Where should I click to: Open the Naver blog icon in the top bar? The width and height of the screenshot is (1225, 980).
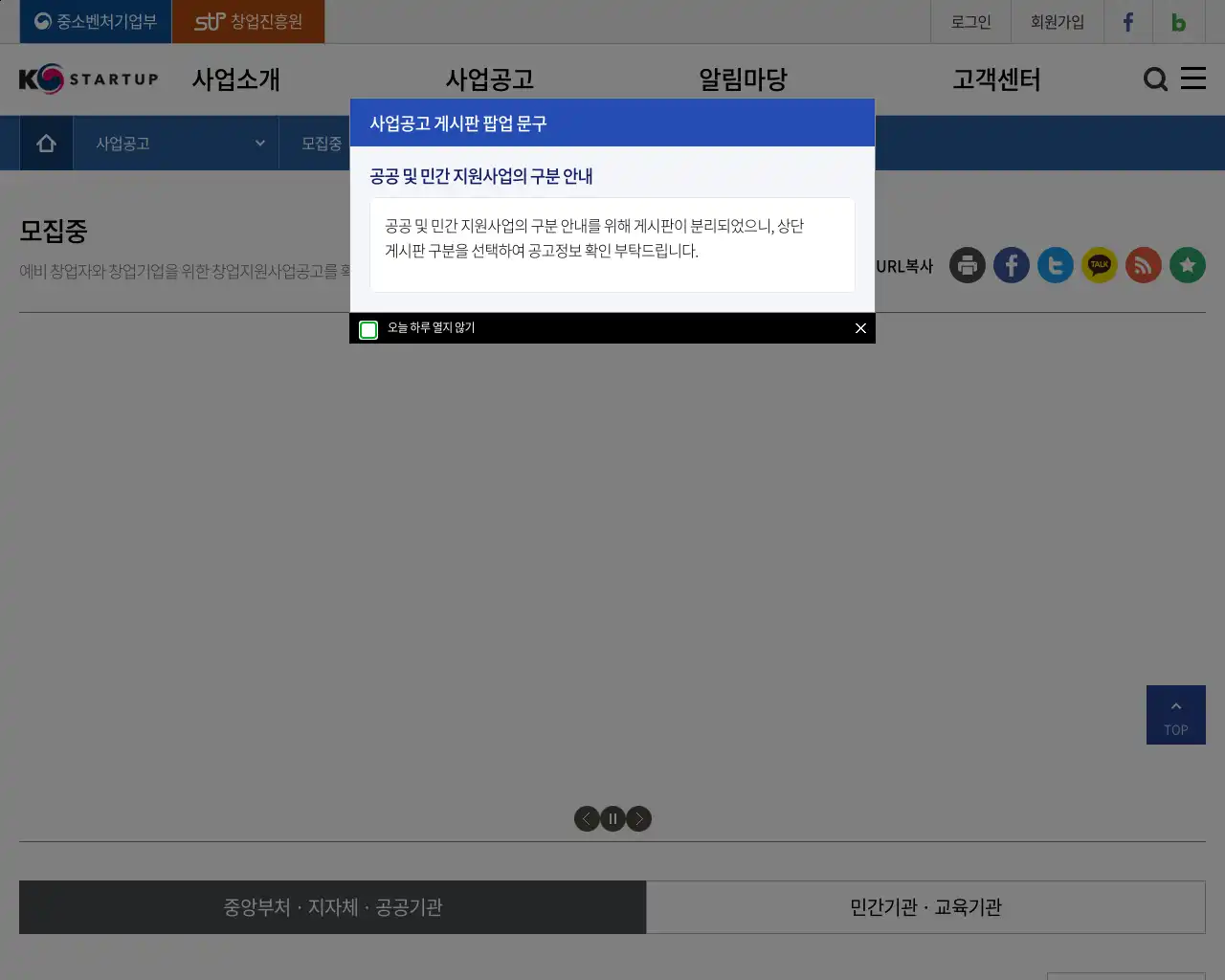tap(1178, 21)
